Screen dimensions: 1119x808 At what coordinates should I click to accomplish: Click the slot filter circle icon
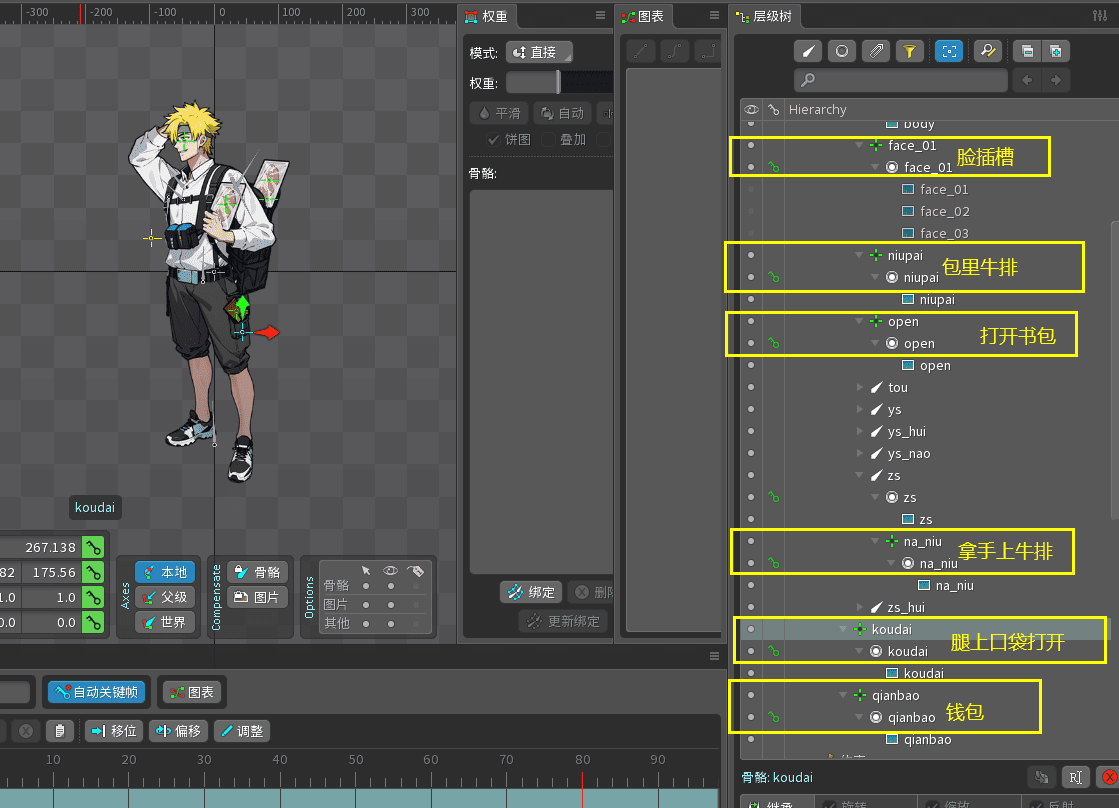tap(842, 51)
